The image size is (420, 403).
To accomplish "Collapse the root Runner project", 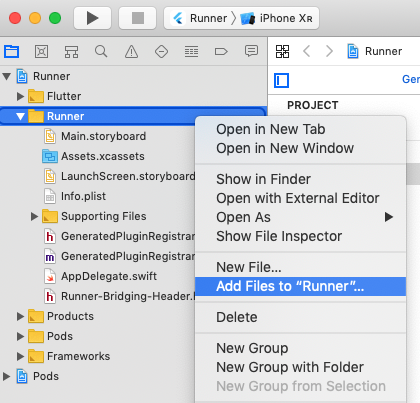I will coord(6,76).
